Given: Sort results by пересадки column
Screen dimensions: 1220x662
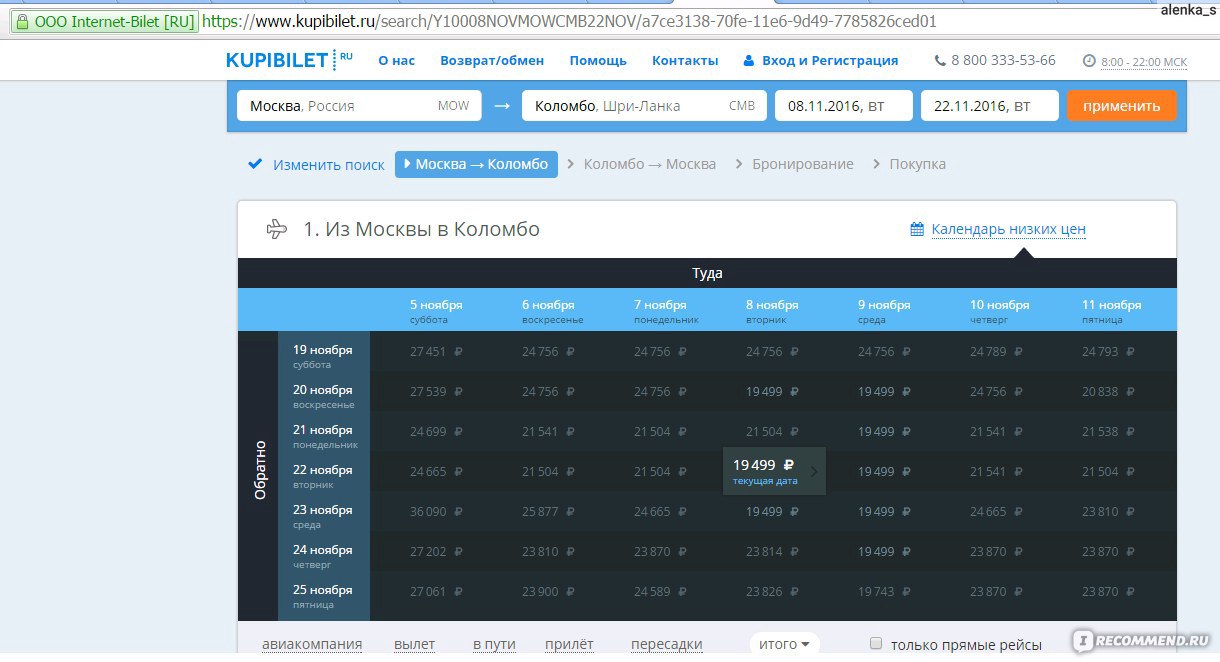Looking at the screenshot, I should (x=666, y=644).
